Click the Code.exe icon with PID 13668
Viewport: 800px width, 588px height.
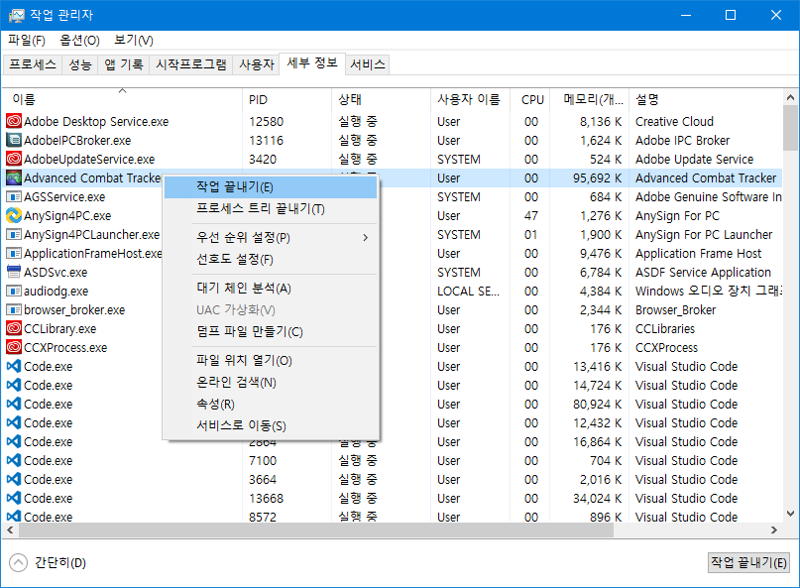(14, 498)
